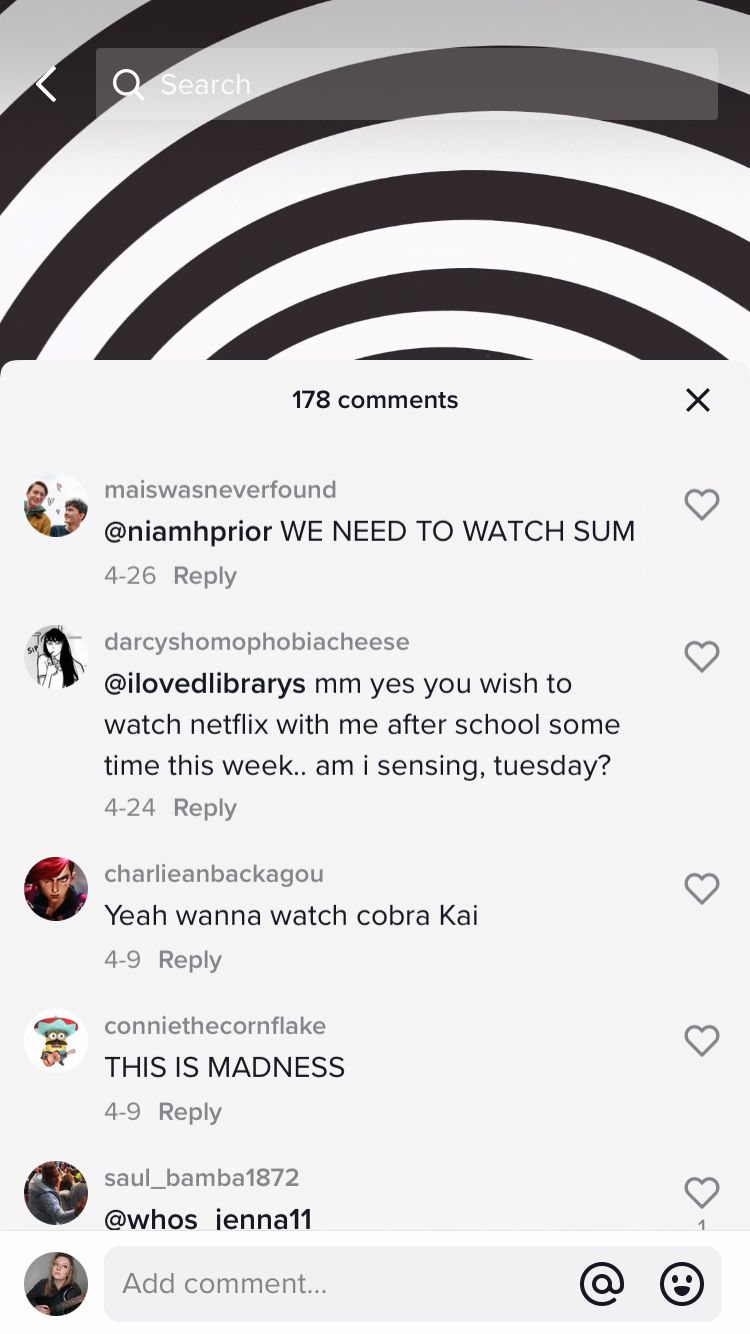This screenshot has height=1334, width=750.
Task: Tap the back arrow icon
Action: tap(46, 85)
